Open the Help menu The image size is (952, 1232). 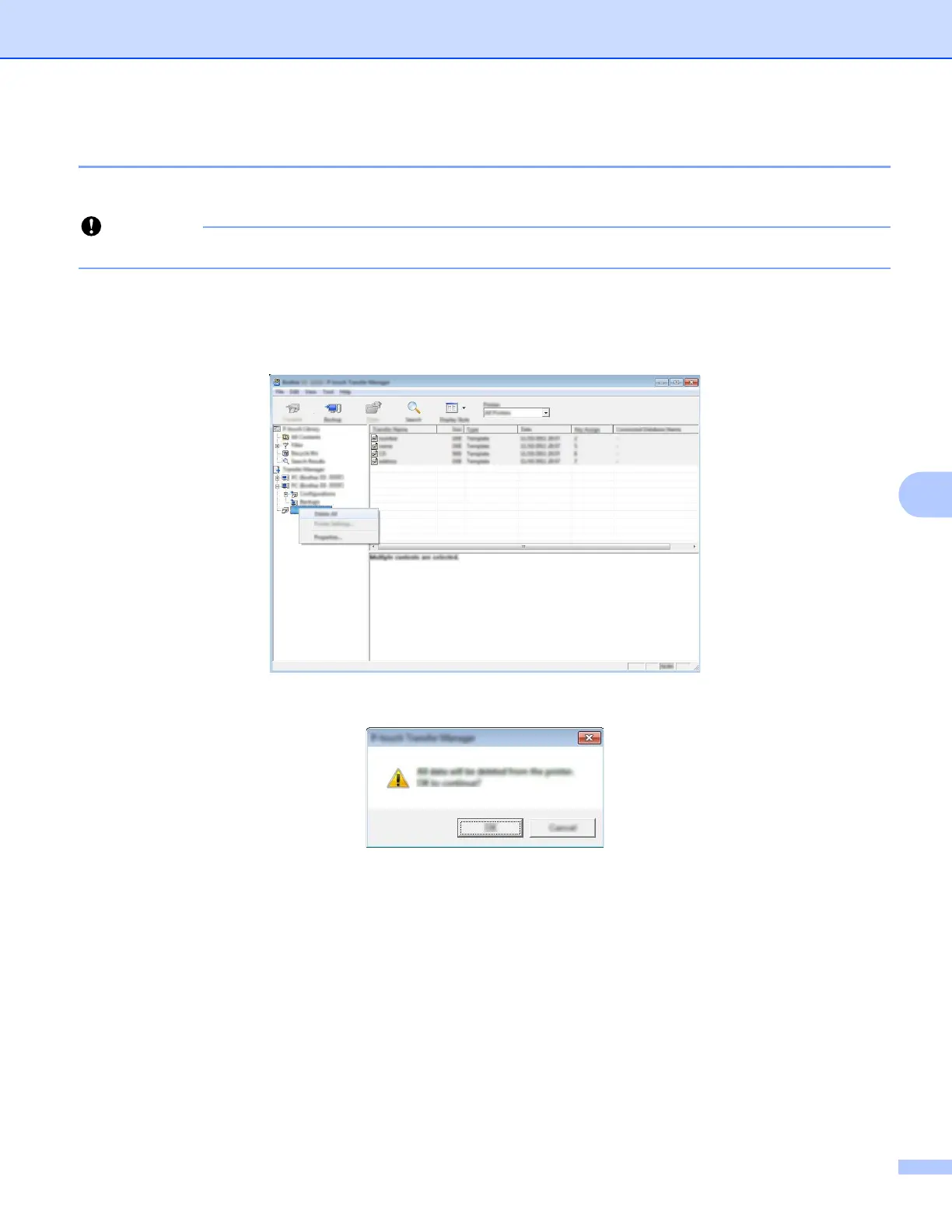pyautogui.click(x=345, y=392)
